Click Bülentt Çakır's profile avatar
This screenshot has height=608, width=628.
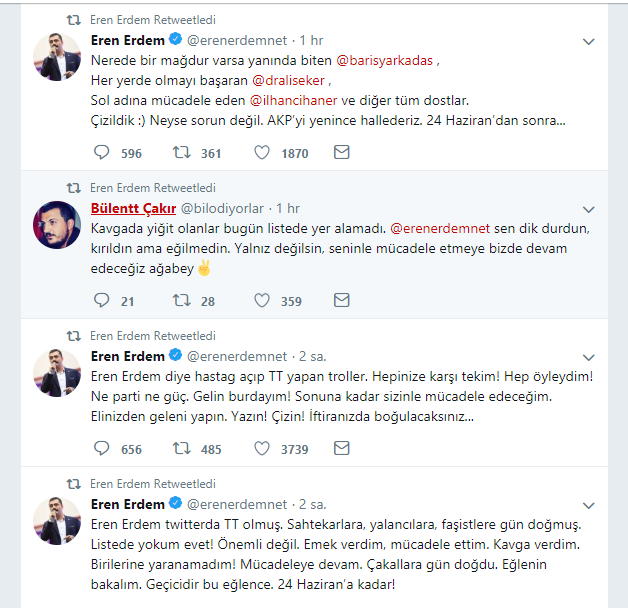pyautogui.click(x=58, y=224)
